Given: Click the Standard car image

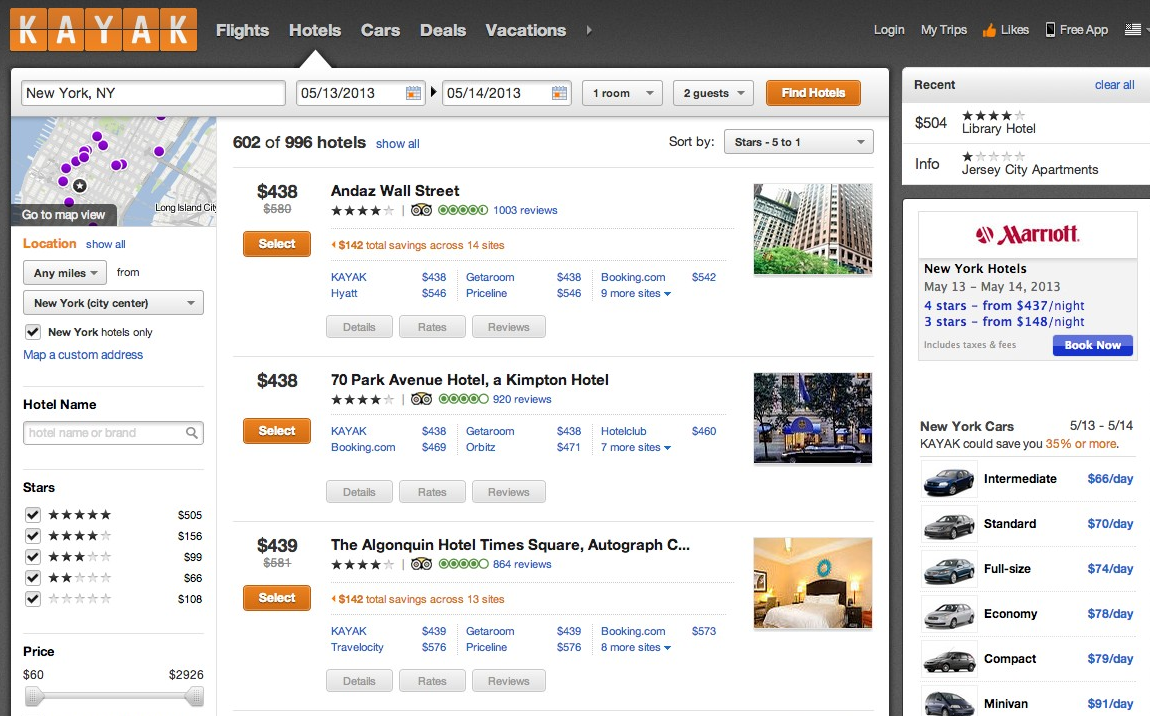Looking at the screenshot, I should coord(949,525).
